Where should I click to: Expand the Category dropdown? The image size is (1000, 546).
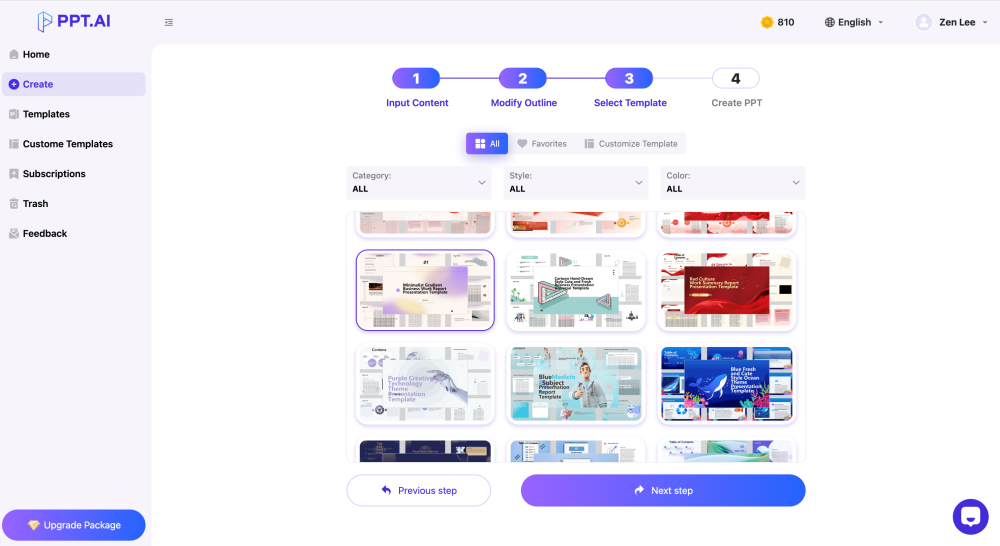click(419, 182)
